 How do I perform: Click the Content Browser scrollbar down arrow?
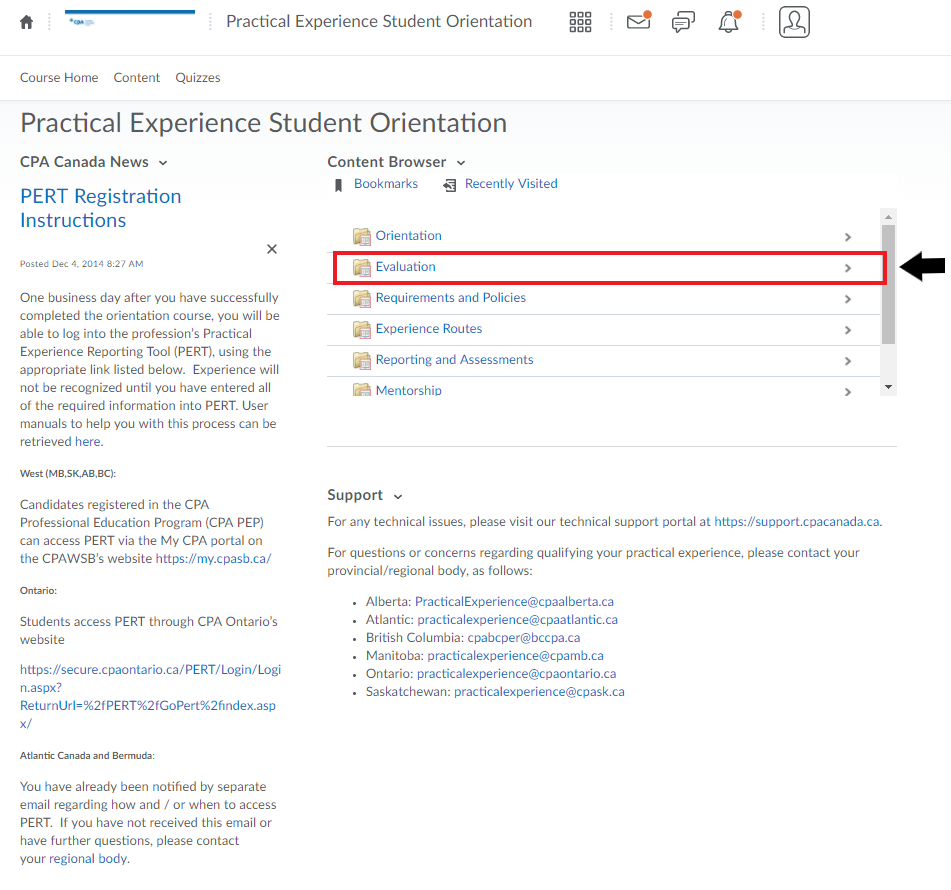[888, 387]
